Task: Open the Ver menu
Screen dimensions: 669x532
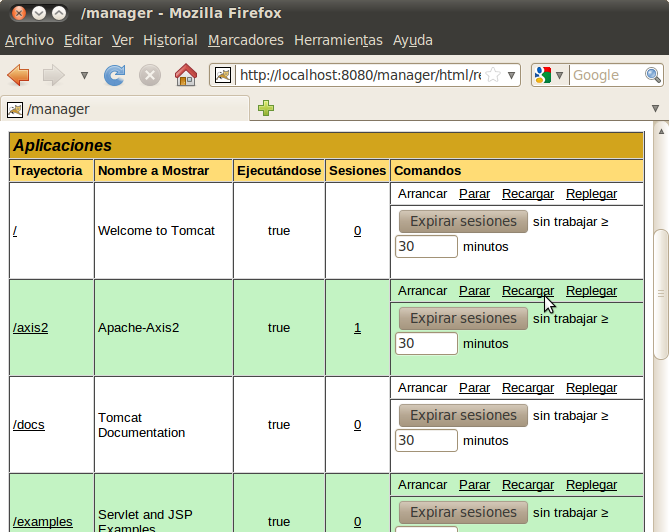Action: pyautogui.click(x=122, y=40)
